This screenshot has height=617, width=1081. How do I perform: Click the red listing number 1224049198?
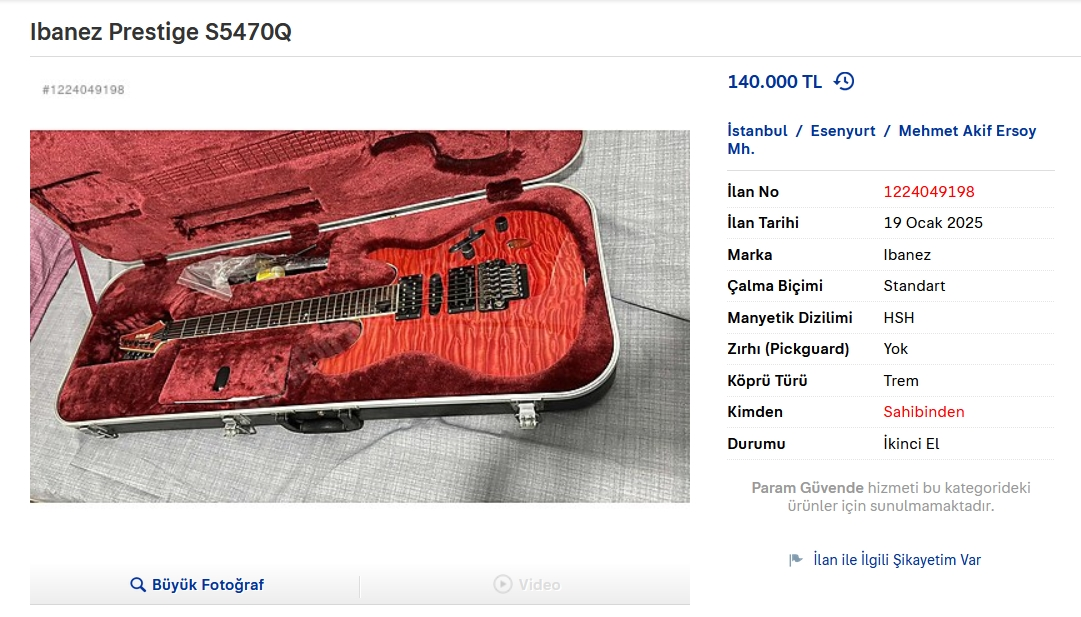tap(929, 192)
